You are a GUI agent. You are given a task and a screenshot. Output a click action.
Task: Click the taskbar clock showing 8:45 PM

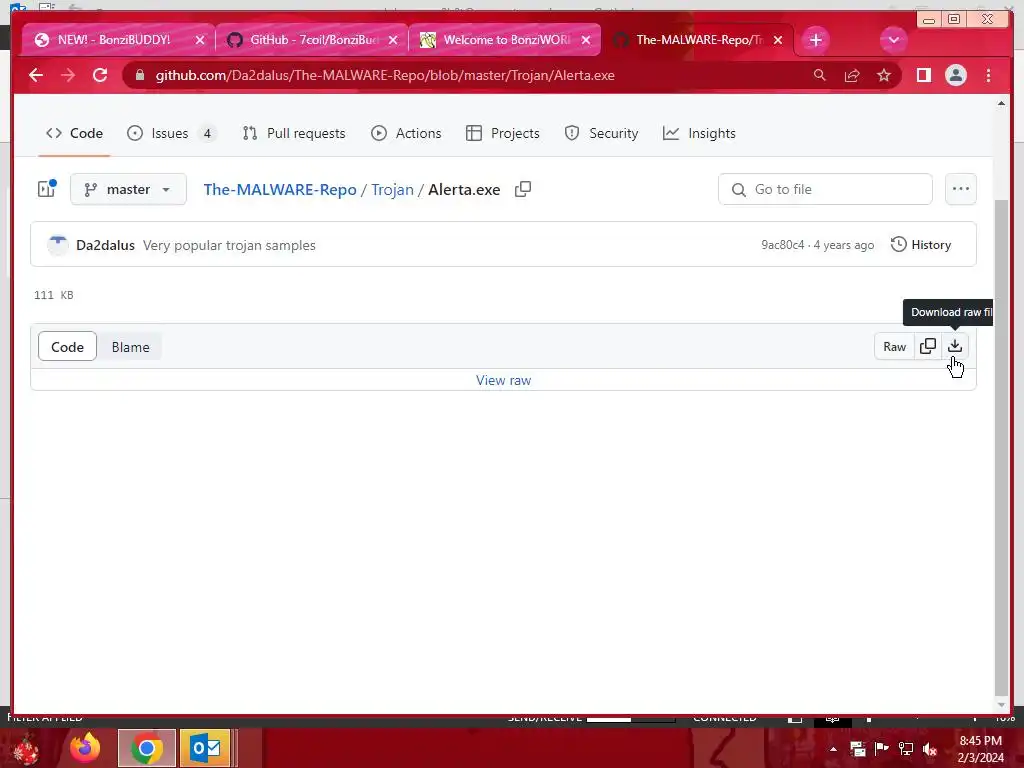[x=980, y=749]
